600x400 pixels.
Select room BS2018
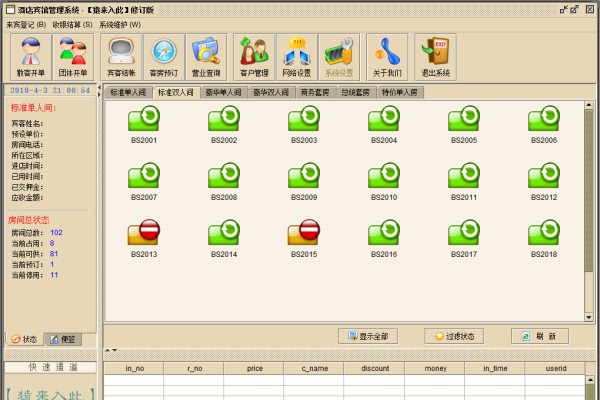(x=544, y=239)
